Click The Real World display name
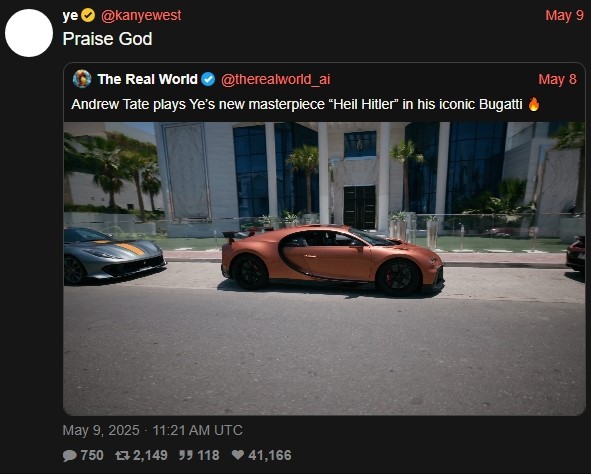This screenshot has width=591, height=474. click(x=147, y=80)
